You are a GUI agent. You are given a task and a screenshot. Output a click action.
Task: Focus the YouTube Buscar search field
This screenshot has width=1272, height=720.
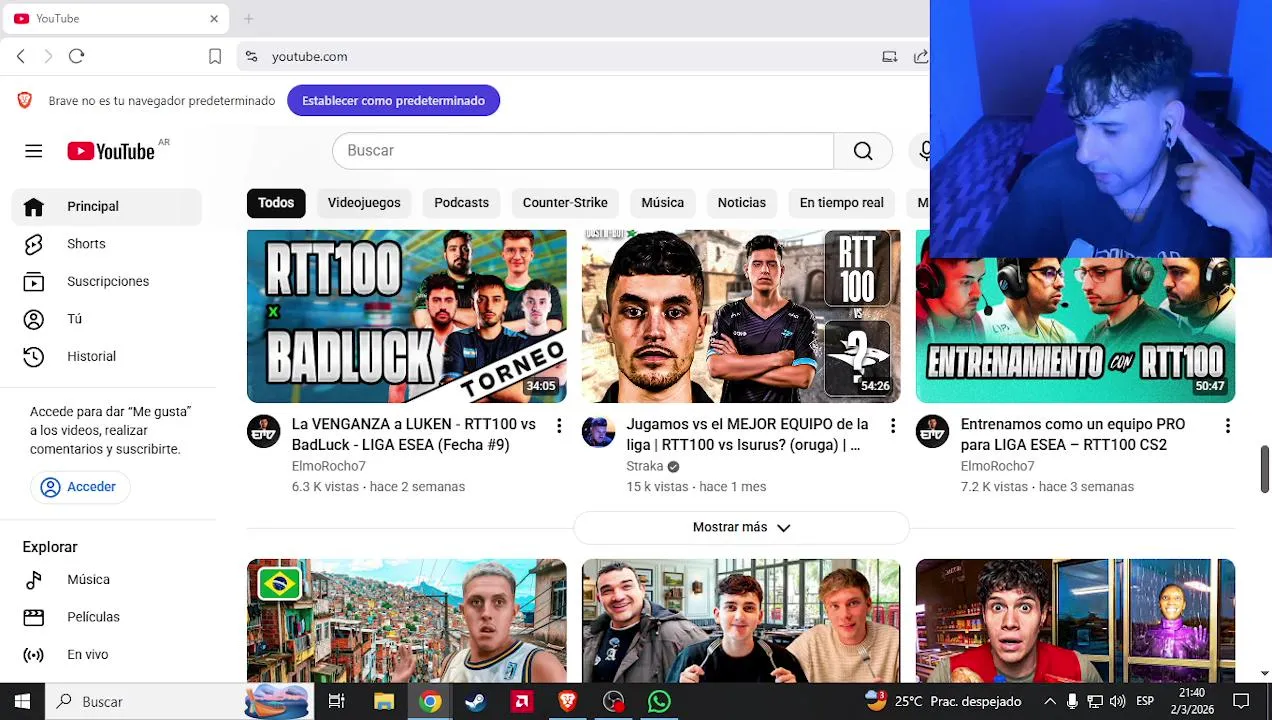583,151
